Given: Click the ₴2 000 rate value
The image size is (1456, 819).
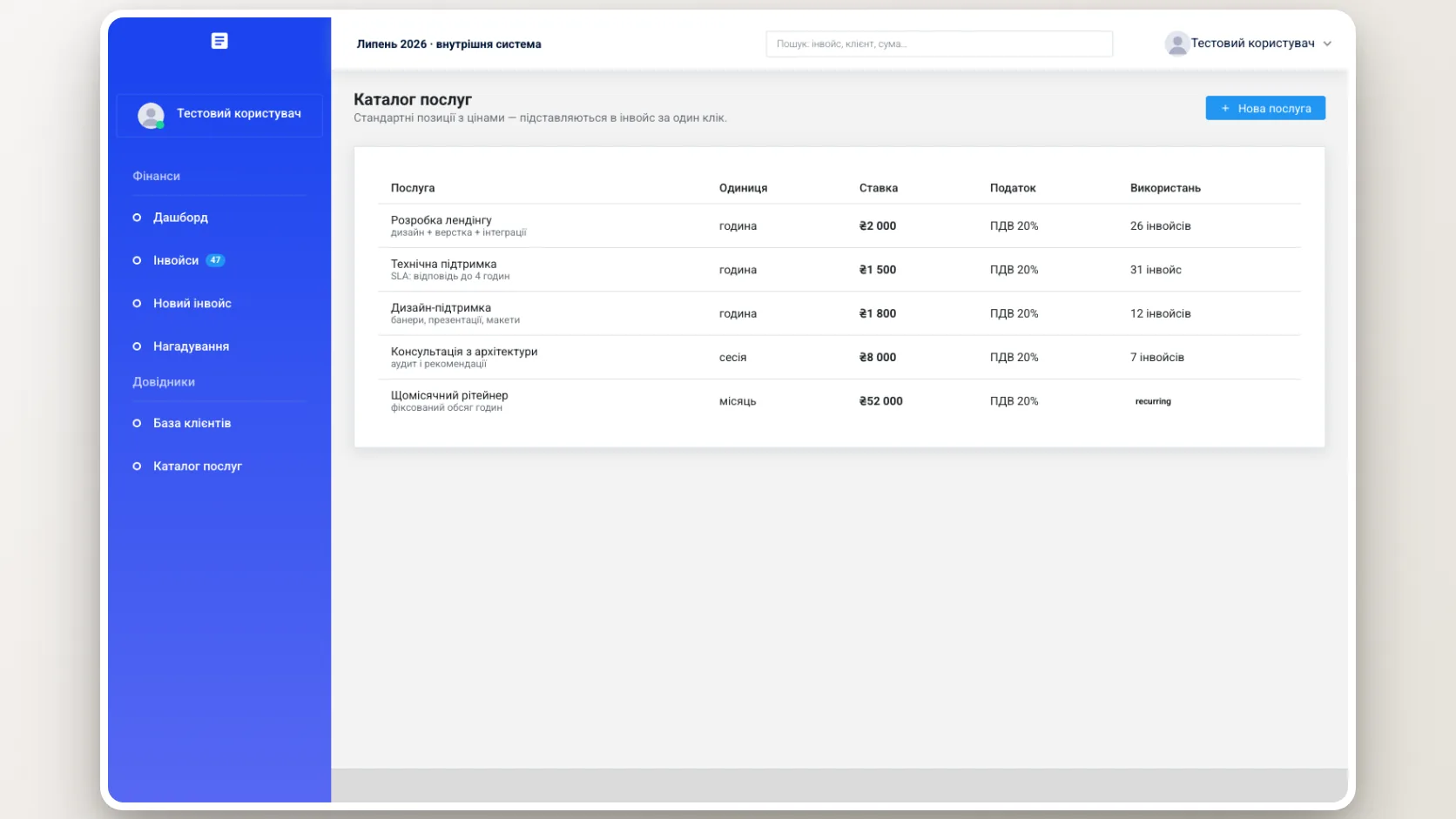Looking at the screenshot, I should coord(878,226).
